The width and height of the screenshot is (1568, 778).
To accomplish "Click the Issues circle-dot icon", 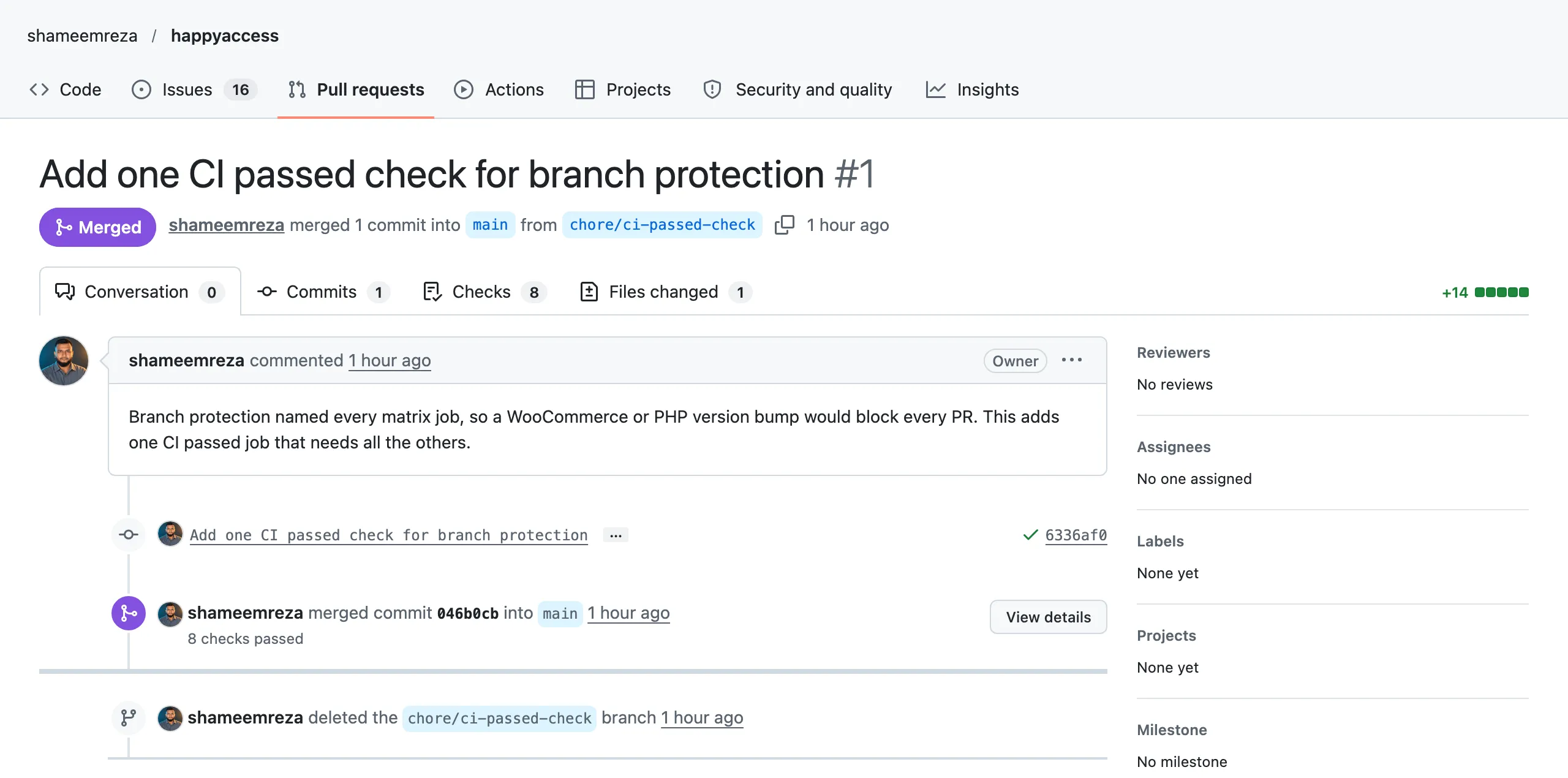I will tap(141, 89).
